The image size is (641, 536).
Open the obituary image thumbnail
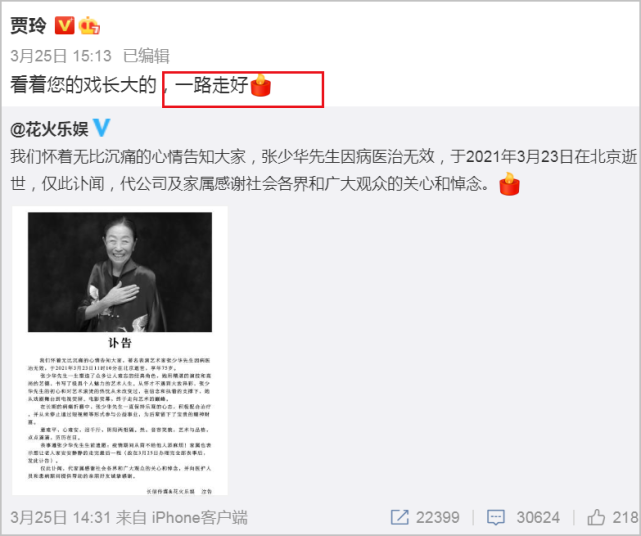[120, 351]
